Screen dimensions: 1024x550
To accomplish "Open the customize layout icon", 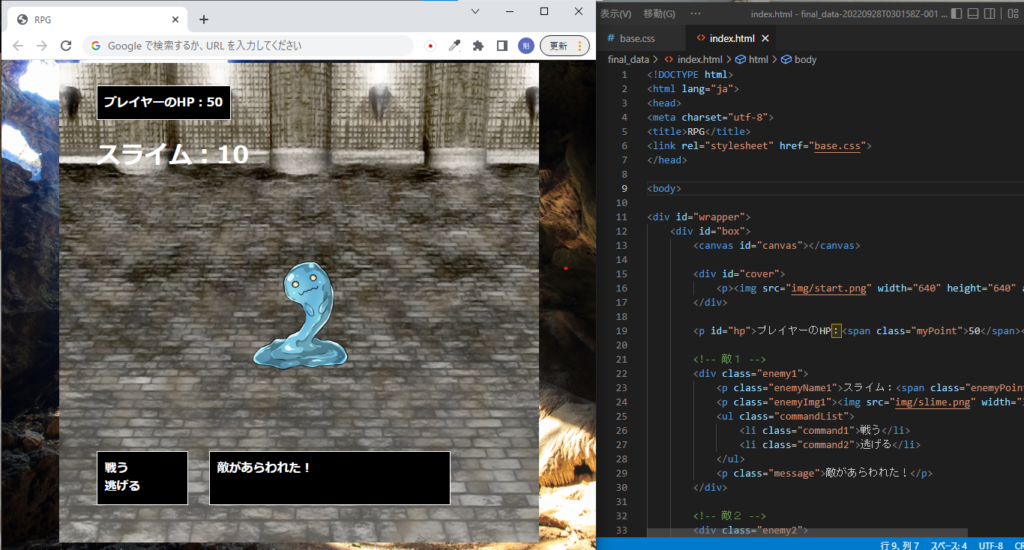I will [1014, 14].
